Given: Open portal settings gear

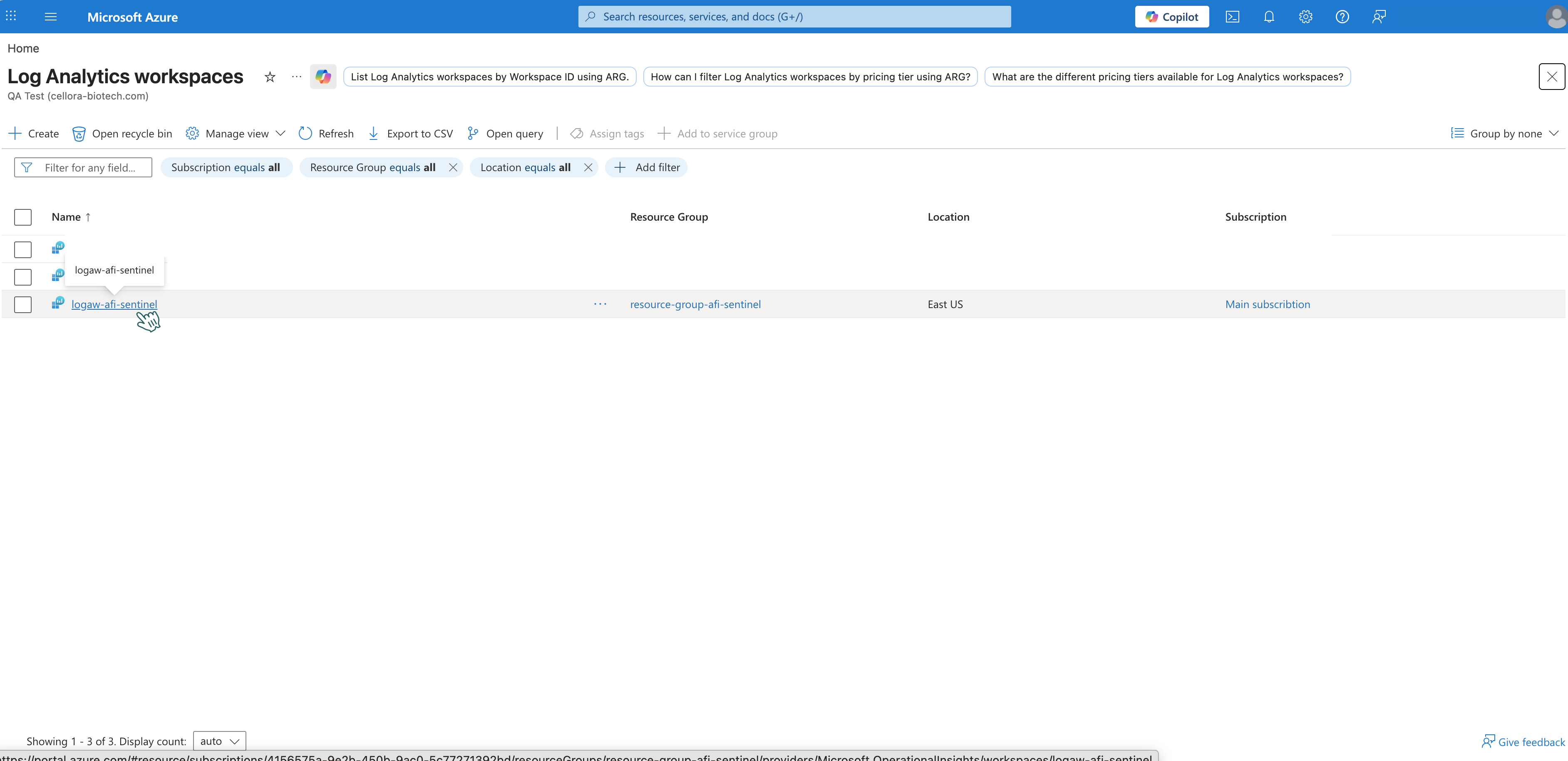Looking at the screenshot, I should pos(1305,17).
